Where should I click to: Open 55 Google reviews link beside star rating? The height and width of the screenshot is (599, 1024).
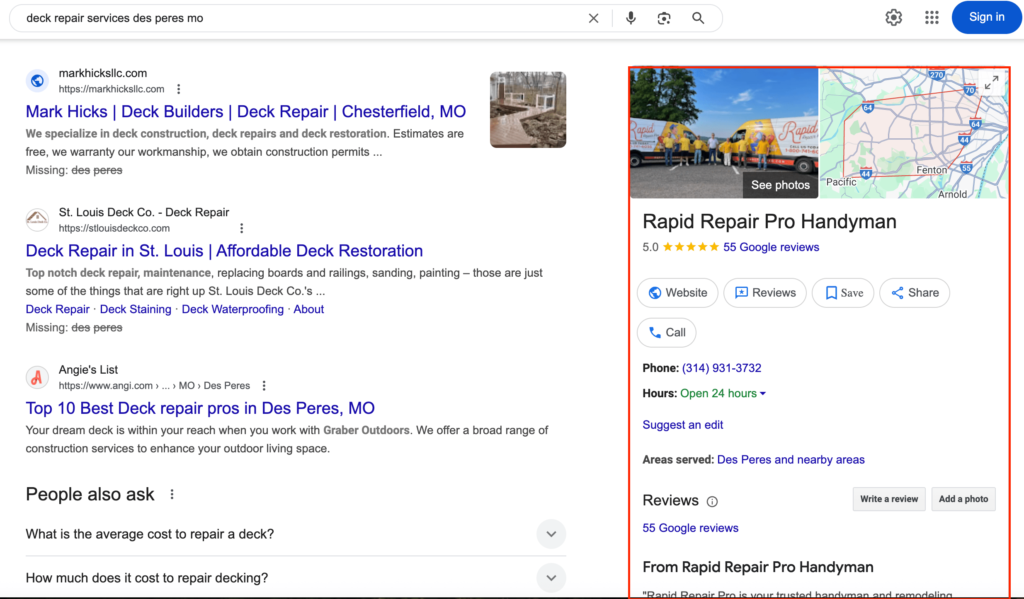tap(771, 247)
